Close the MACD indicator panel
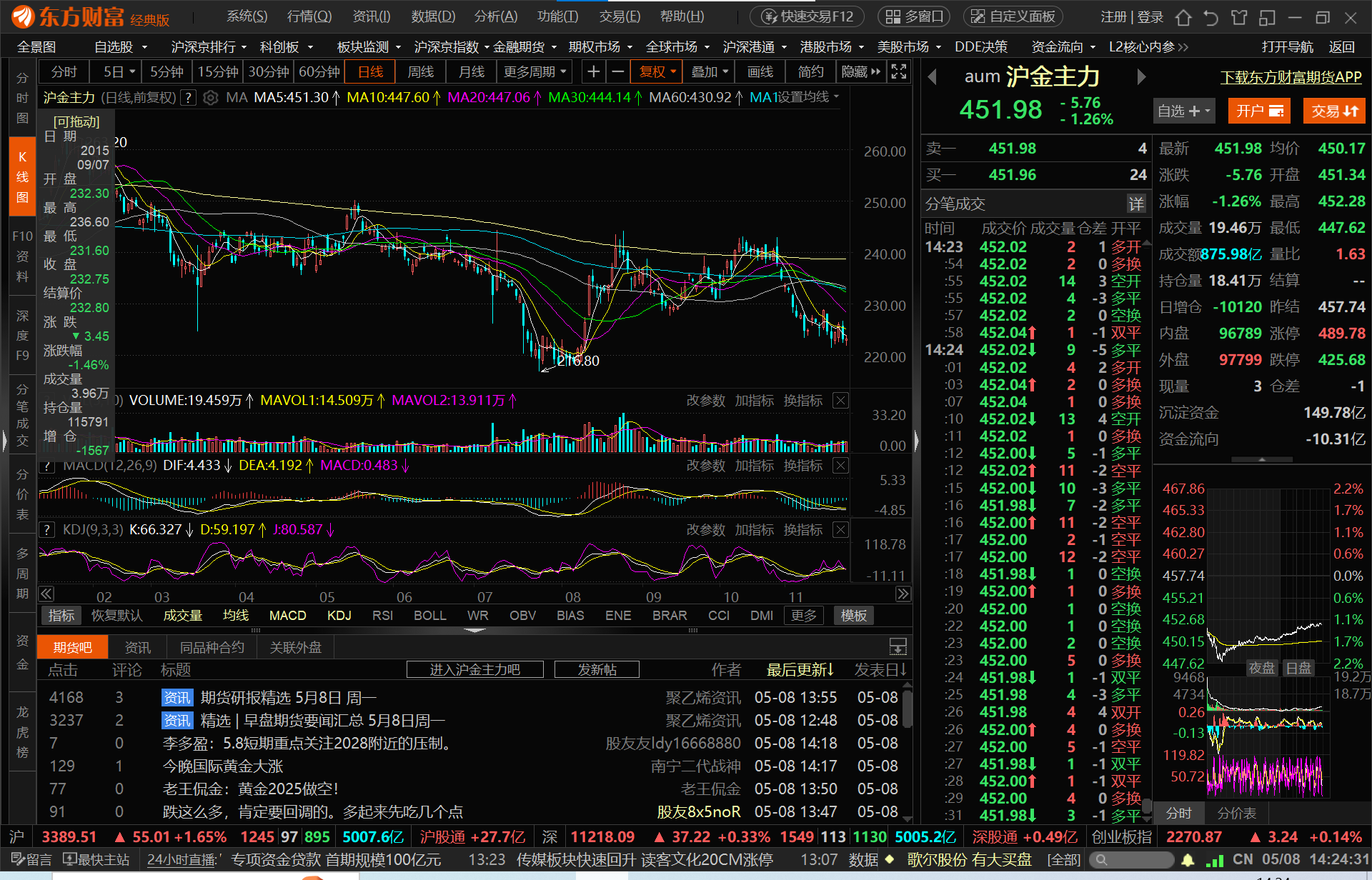Screen dimensions: 1372x880 [x=841, y=466]
